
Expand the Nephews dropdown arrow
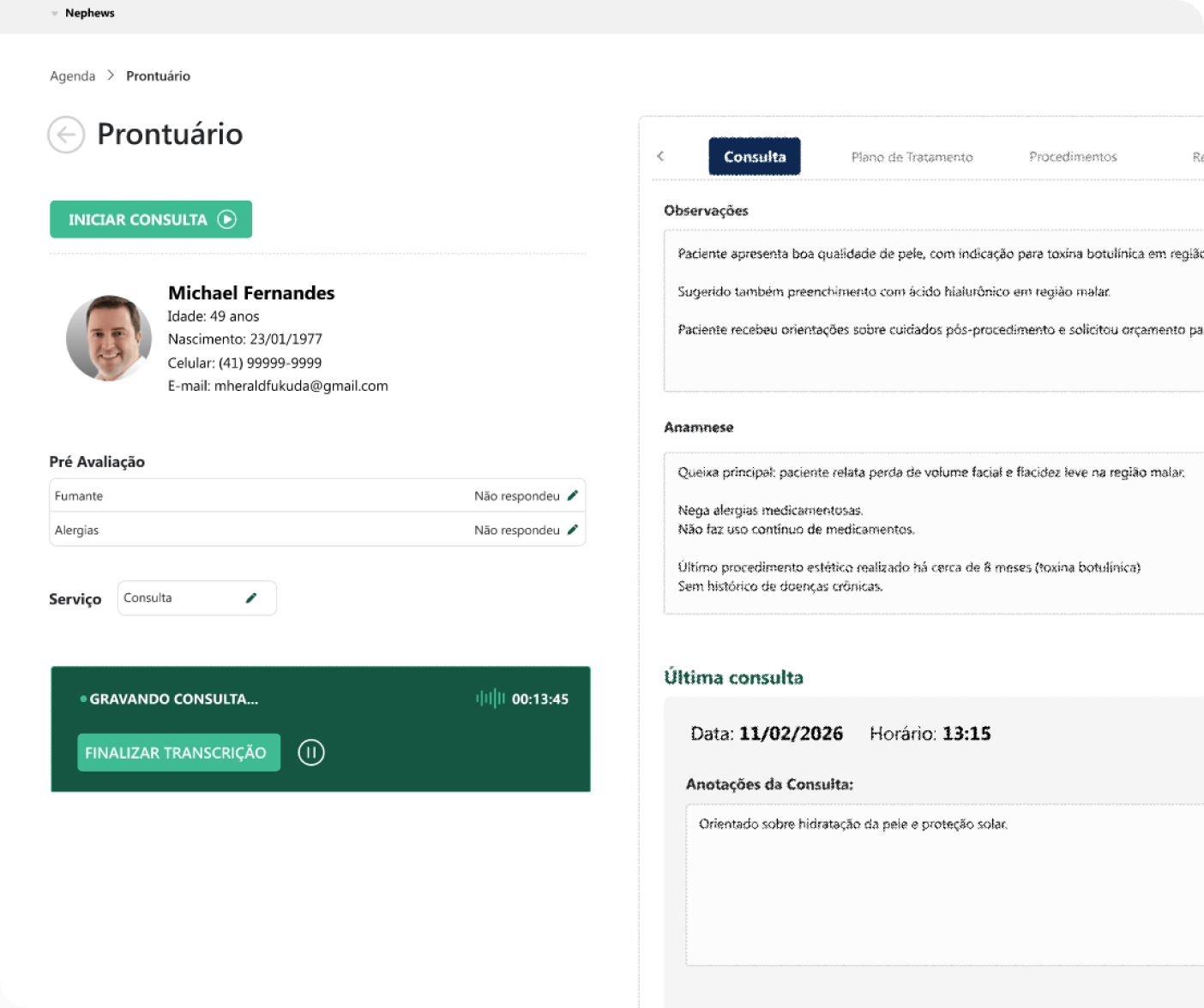(x=55, y=14)
